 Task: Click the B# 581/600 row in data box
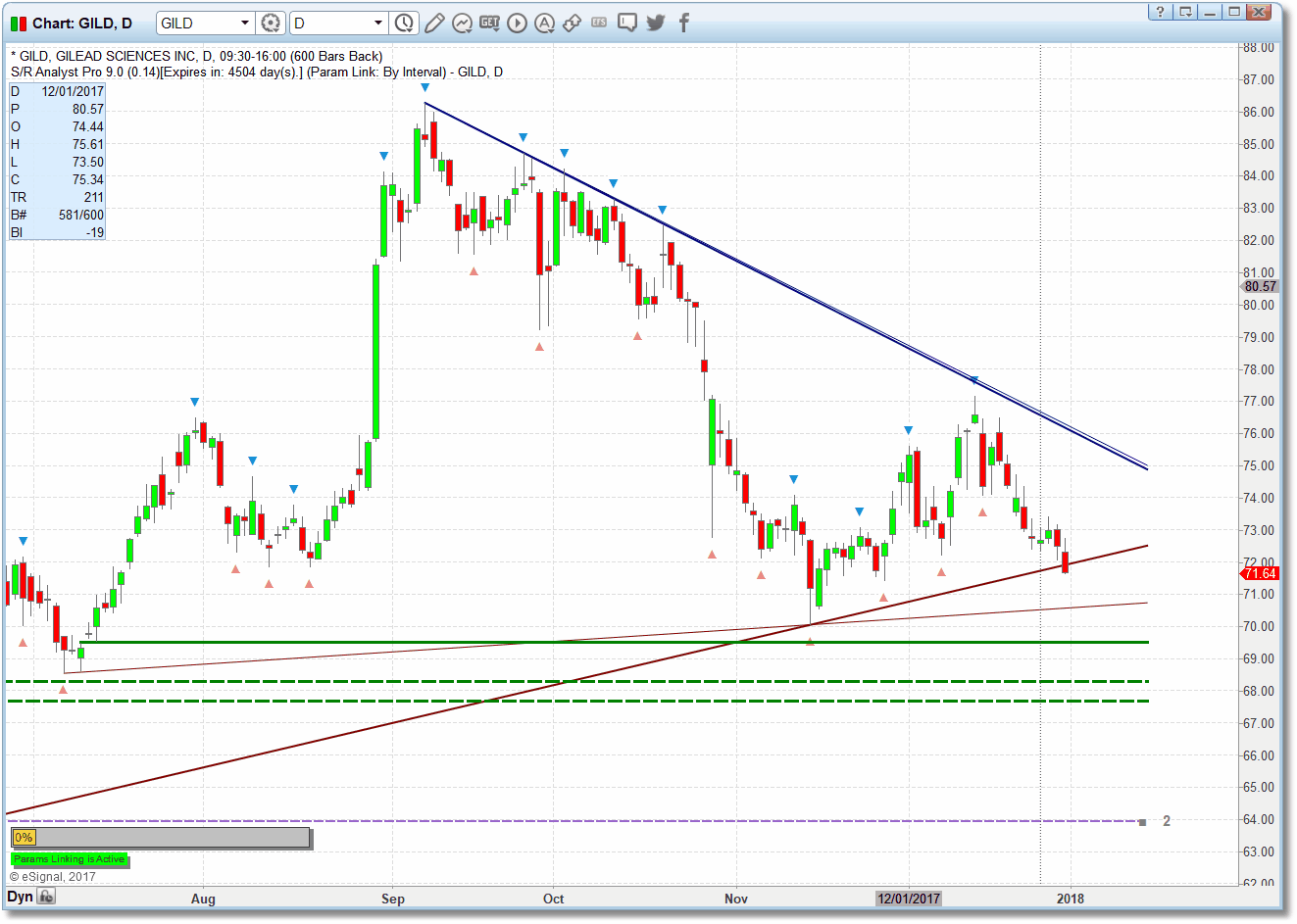click(x=57, y=215)
